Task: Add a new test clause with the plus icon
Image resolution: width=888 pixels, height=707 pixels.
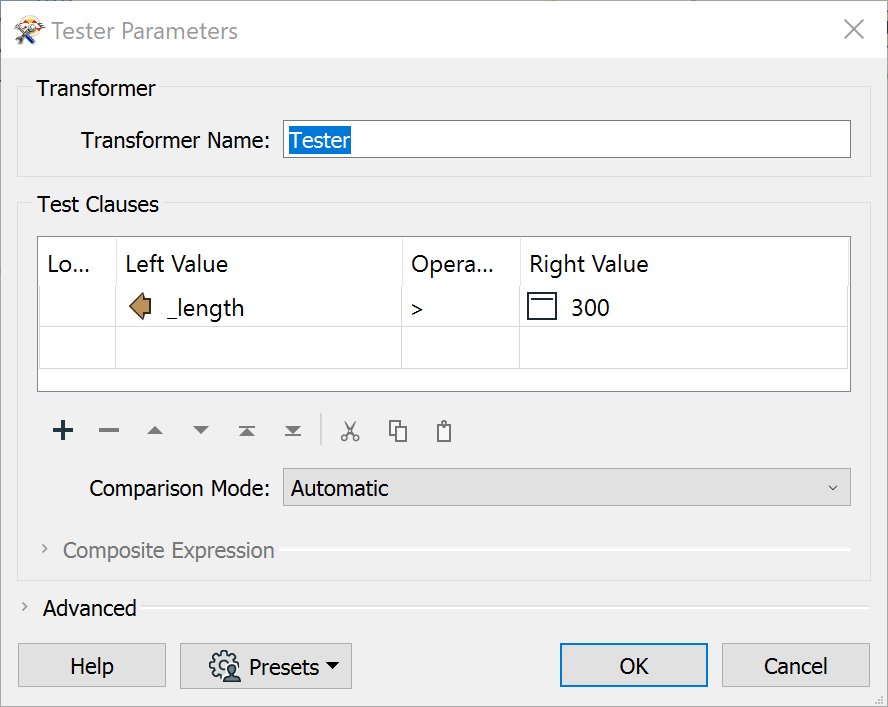Action: point(62,430)
